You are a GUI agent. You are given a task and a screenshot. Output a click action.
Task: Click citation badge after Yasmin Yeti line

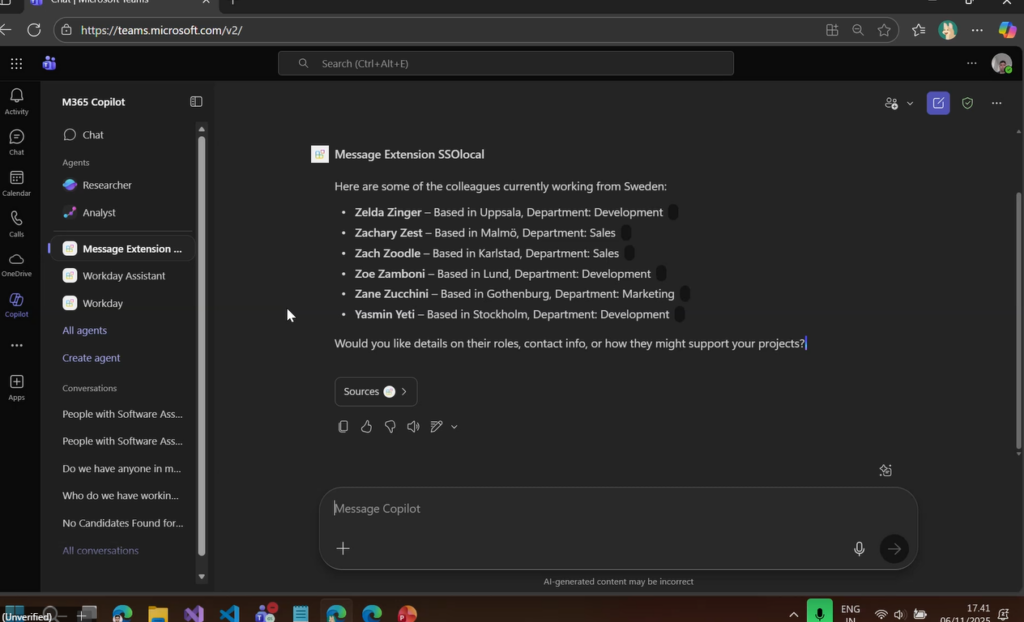pos(679,314)
